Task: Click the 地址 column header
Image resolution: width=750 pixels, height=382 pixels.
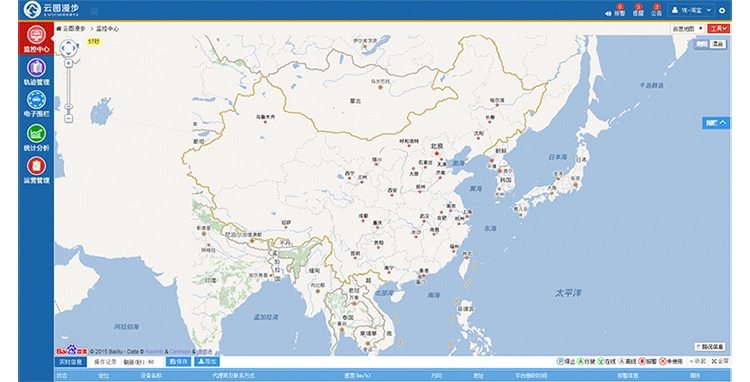Action: point(478,376)
